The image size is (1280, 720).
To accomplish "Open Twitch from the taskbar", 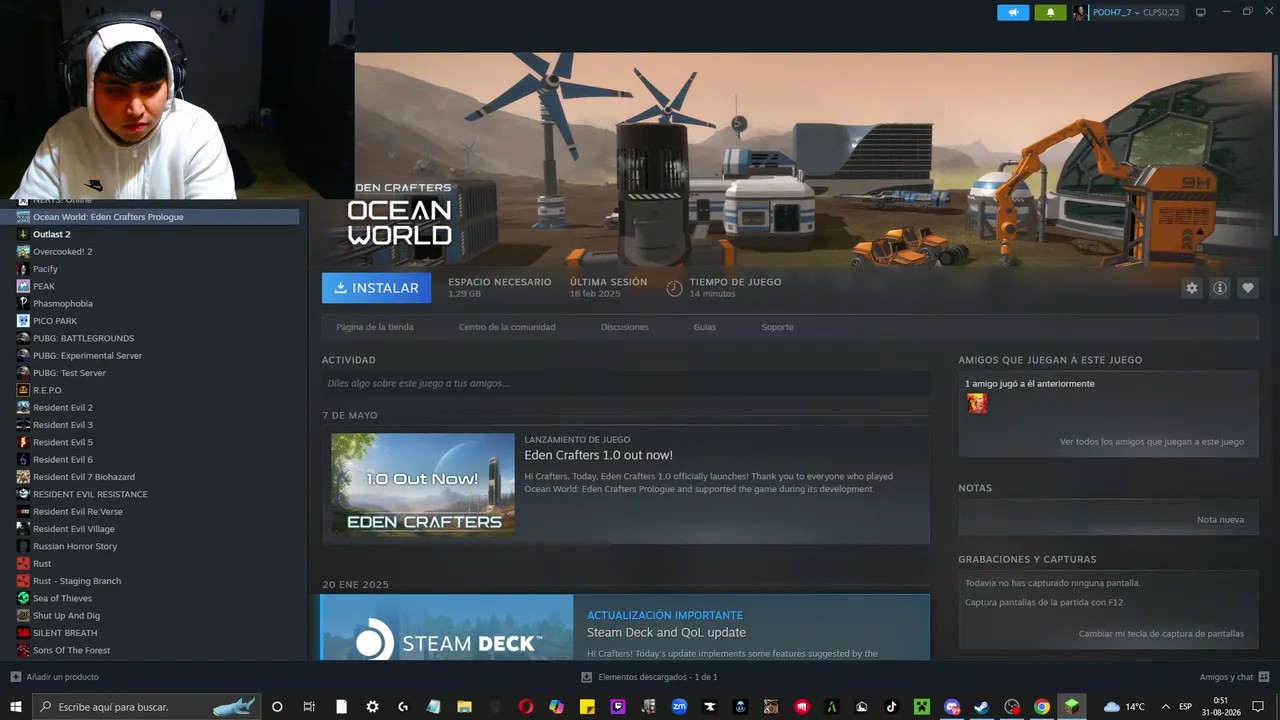I will point(618,707).
